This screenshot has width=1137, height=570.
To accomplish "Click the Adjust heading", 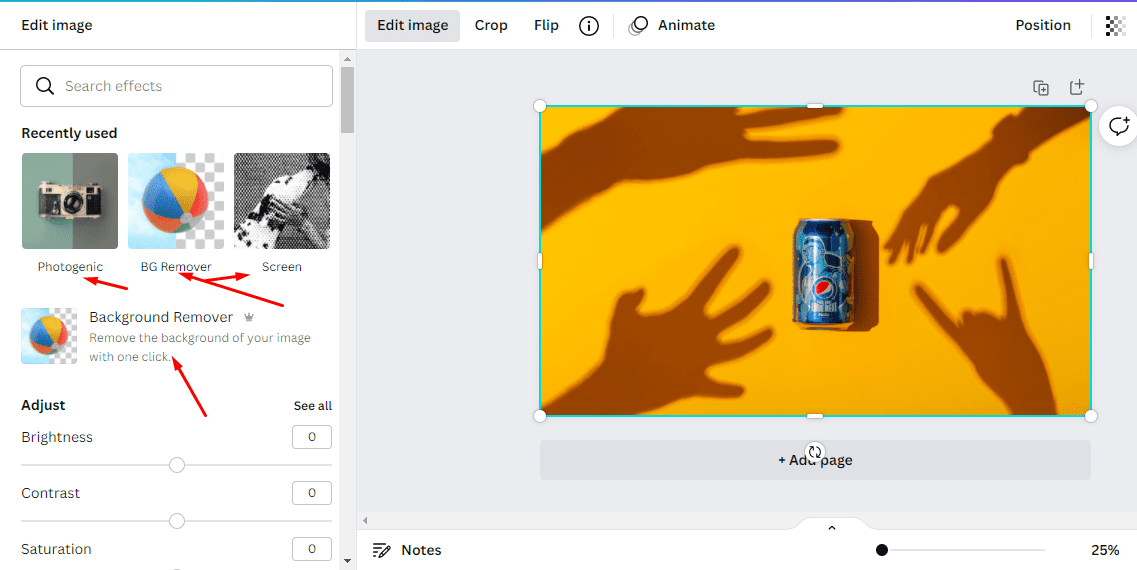I will tap(43, 405).
